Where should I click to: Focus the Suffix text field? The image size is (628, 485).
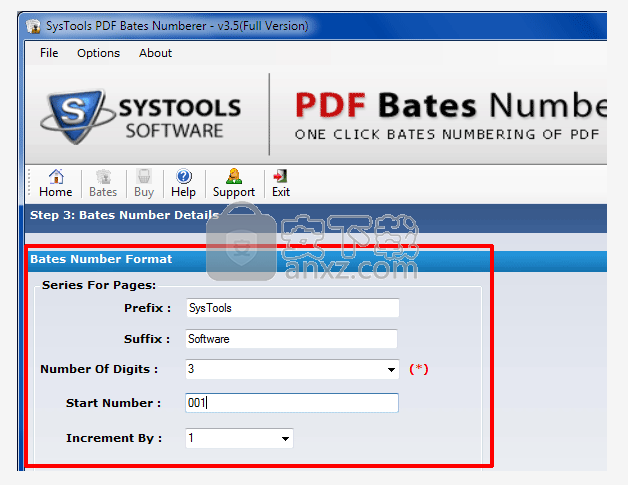tap(292, 339)
